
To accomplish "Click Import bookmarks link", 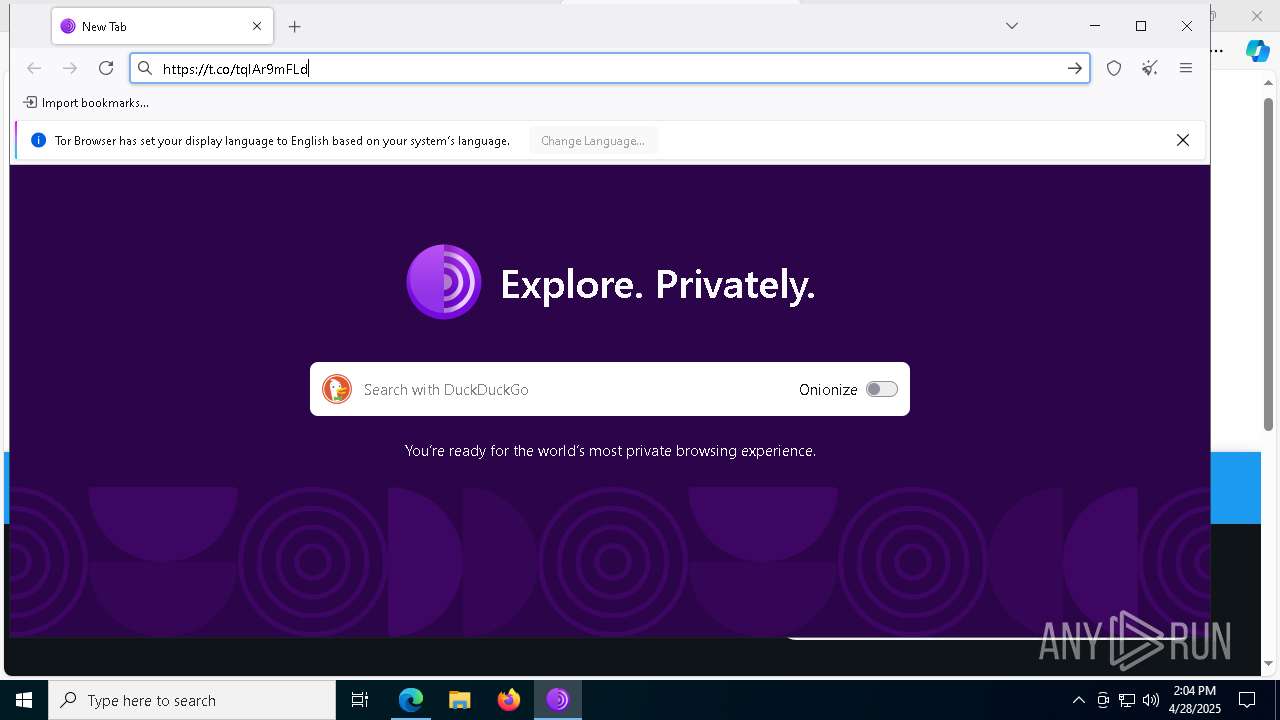I will click(86, 102).
